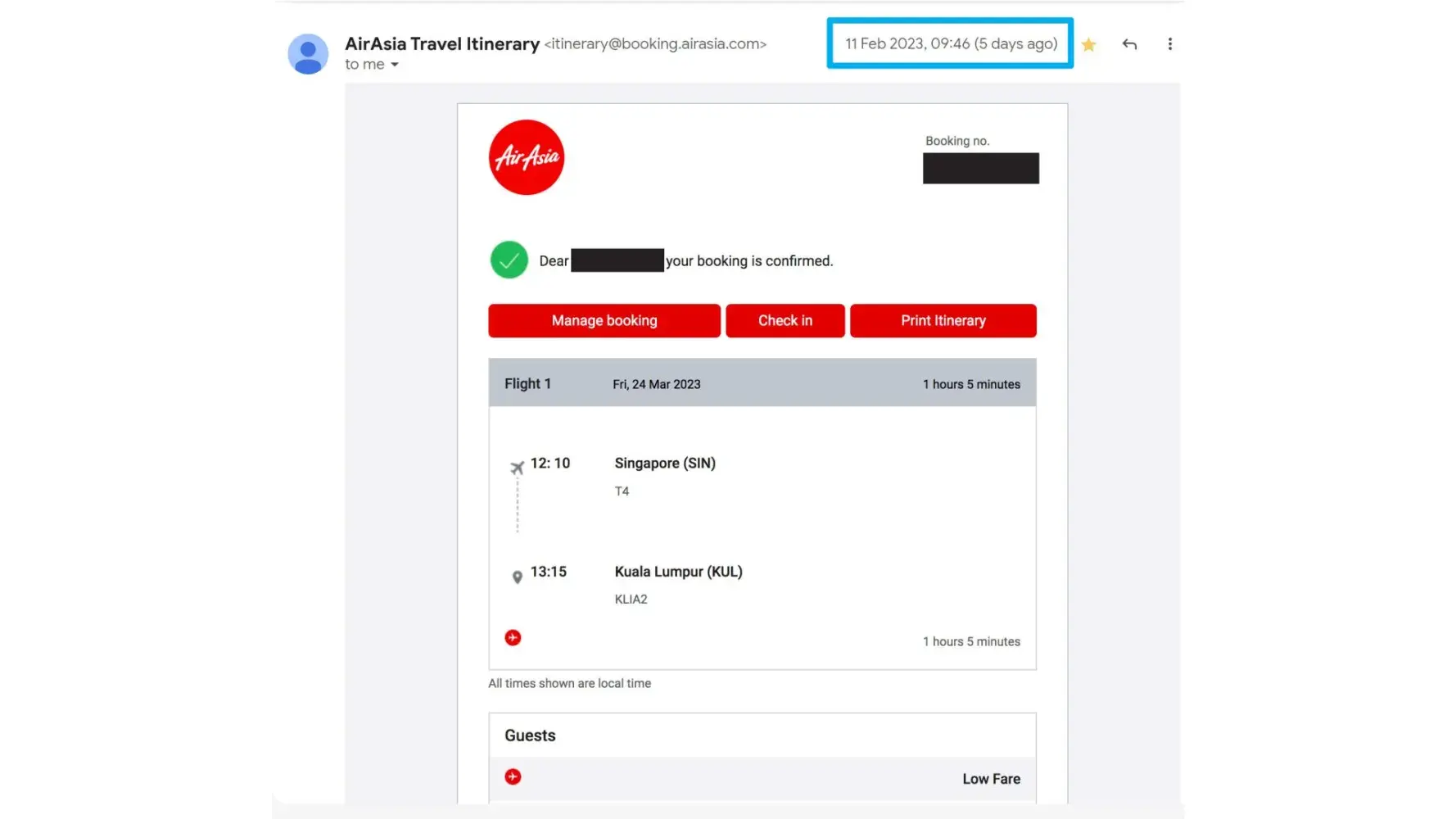Reply to the email using the arrow icon
This screenshot has height=819, width=1456.
click(1129, 44)
